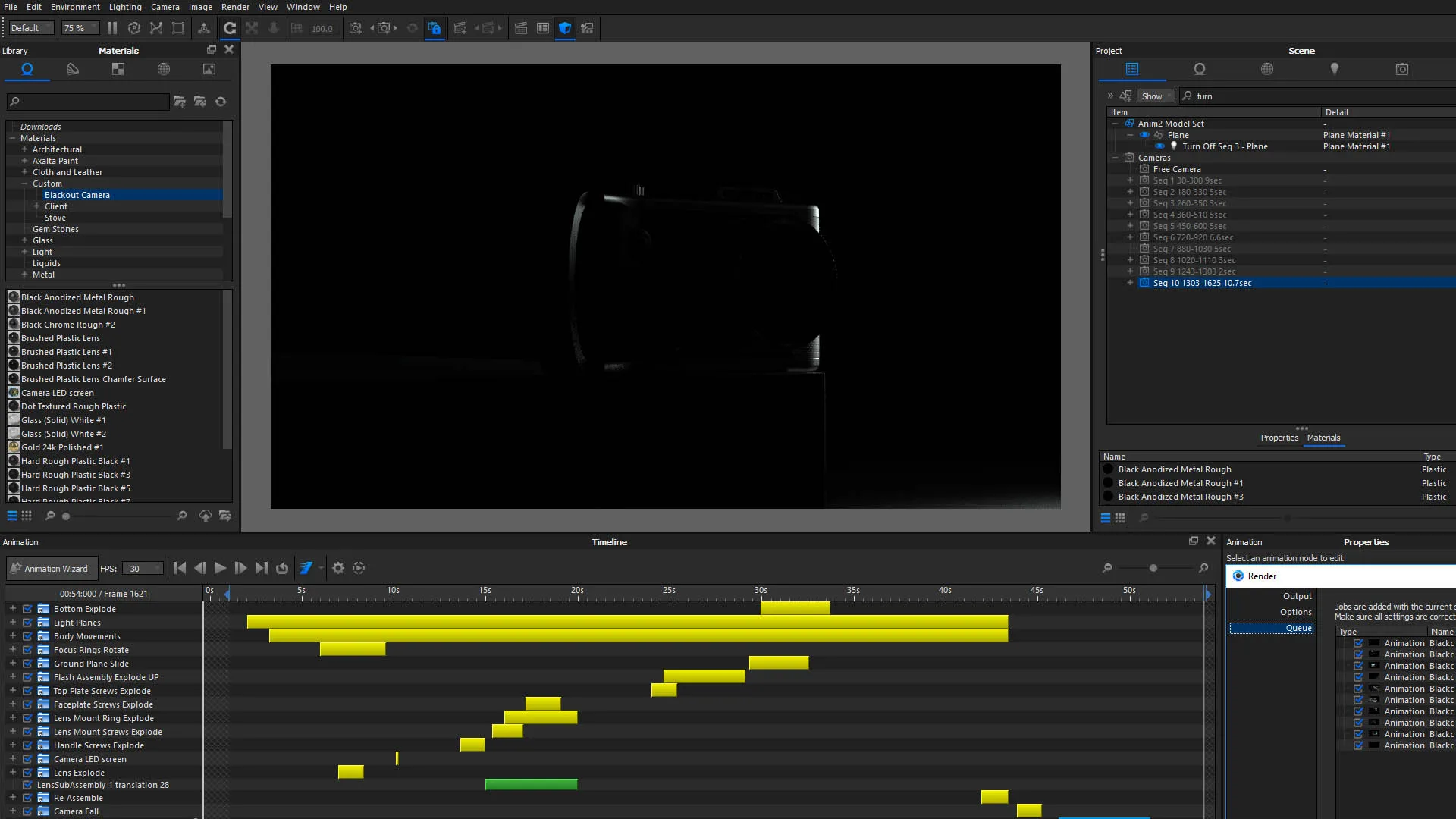
Task: Expand the Architectural materials folder
Action: pos(24,149)
